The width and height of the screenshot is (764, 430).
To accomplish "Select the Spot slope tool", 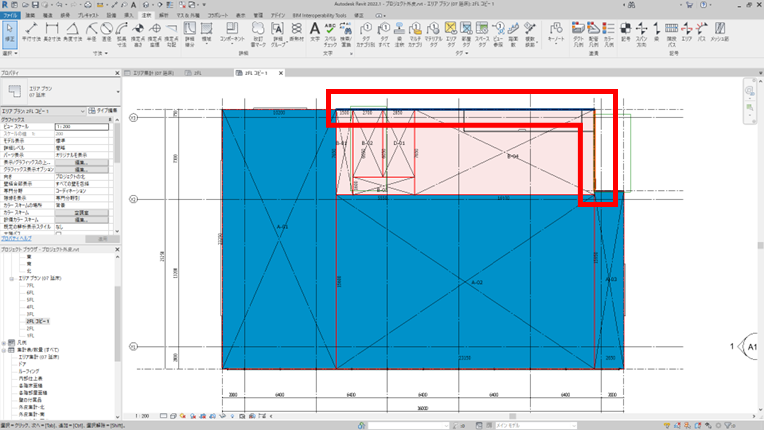I will tap(171, 35).
